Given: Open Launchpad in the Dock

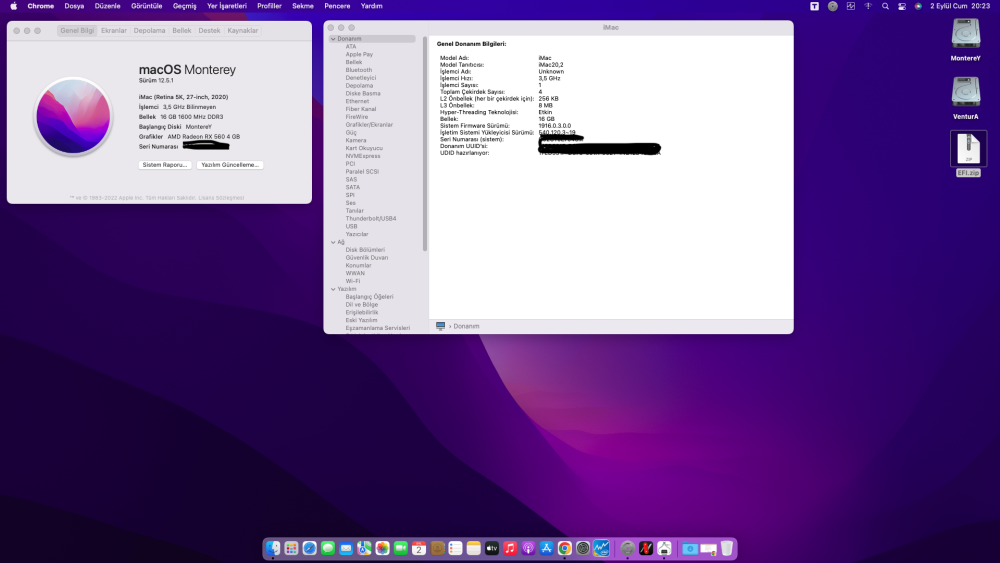Looking at the screenshot, I should (x=291, y=548).
